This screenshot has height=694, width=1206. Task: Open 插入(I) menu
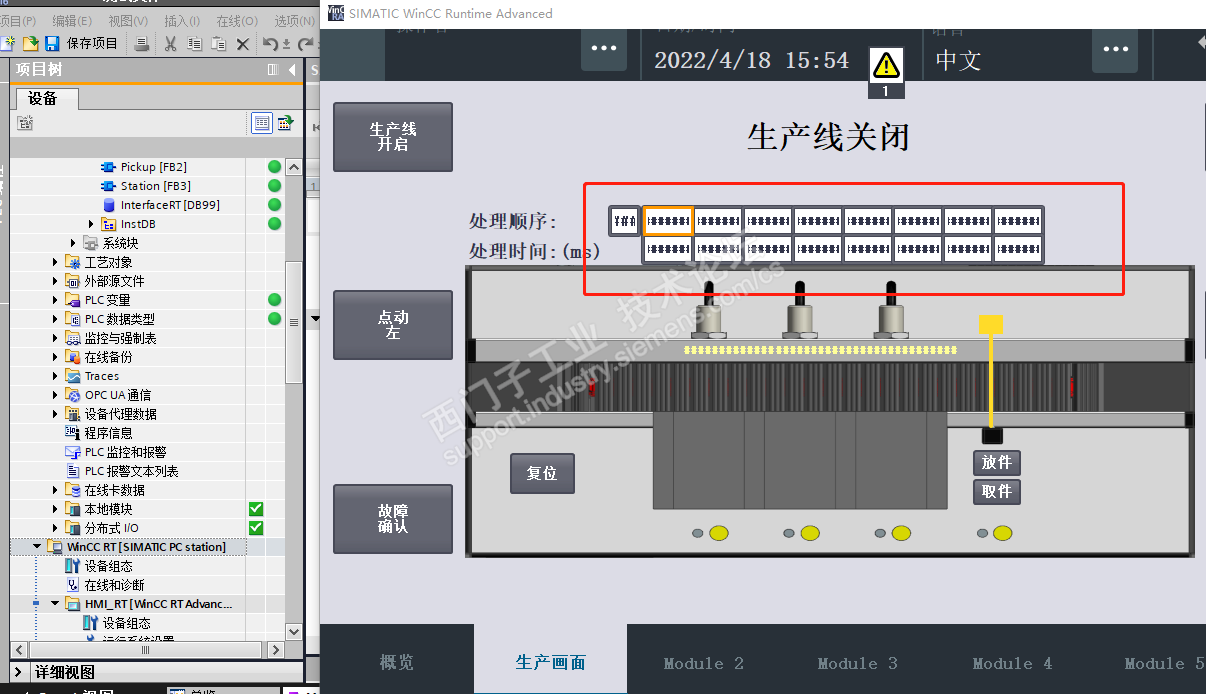182,20
